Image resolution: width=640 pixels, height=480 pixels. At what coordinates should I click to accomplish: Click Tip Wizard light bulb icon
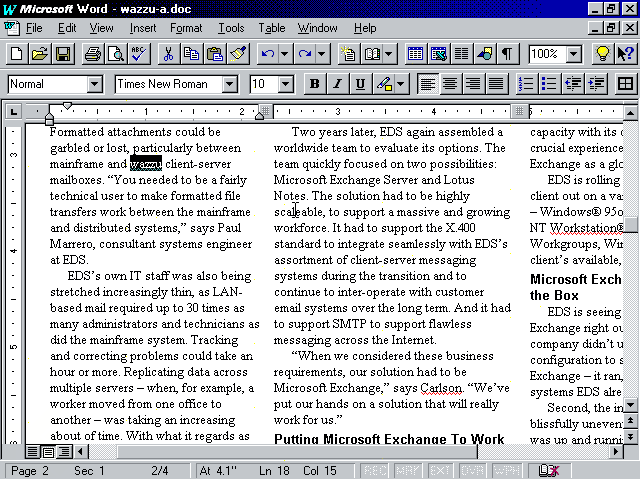coord(602,54)
